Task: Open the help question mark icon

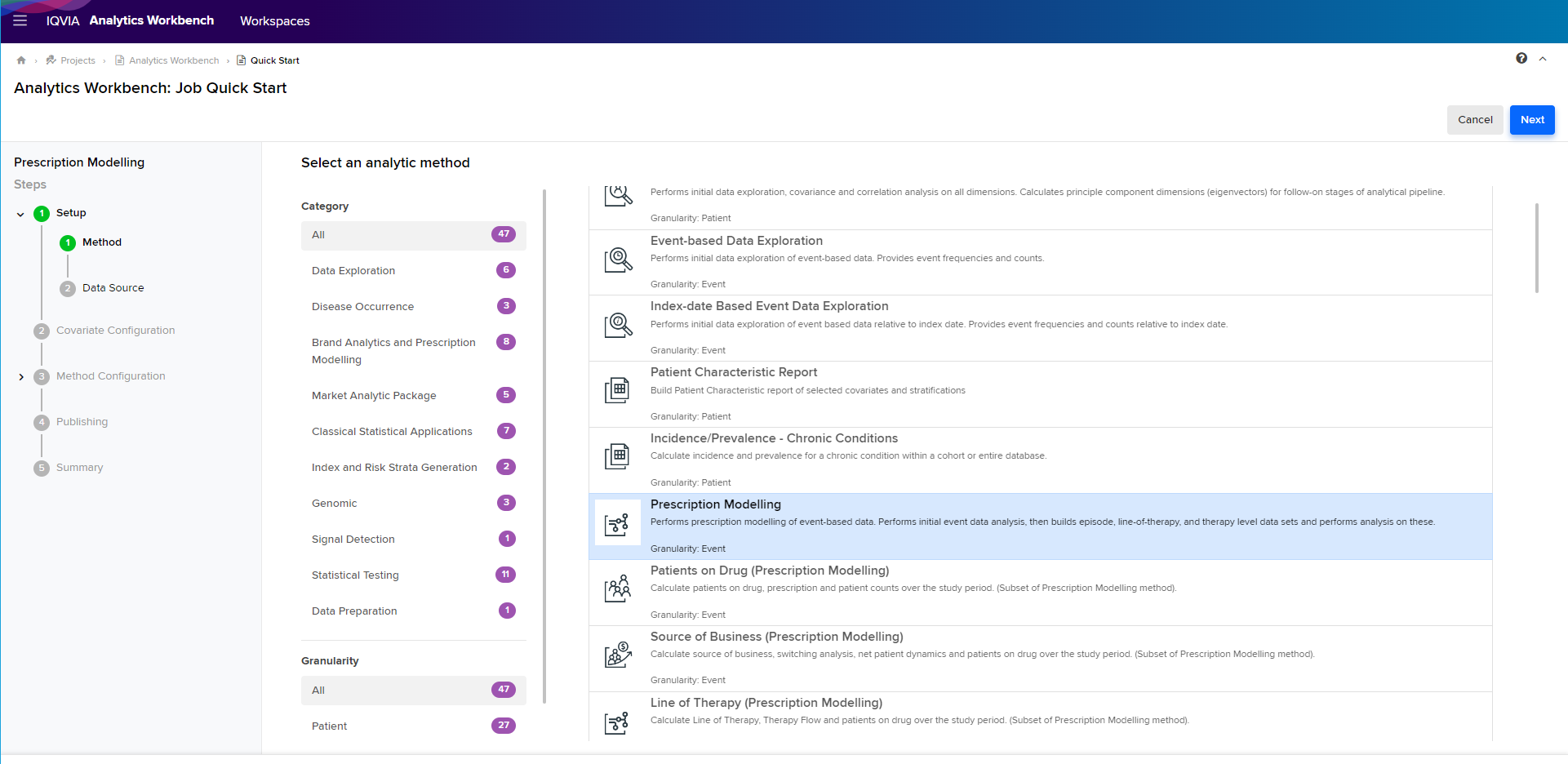Action: (1521, 59)
